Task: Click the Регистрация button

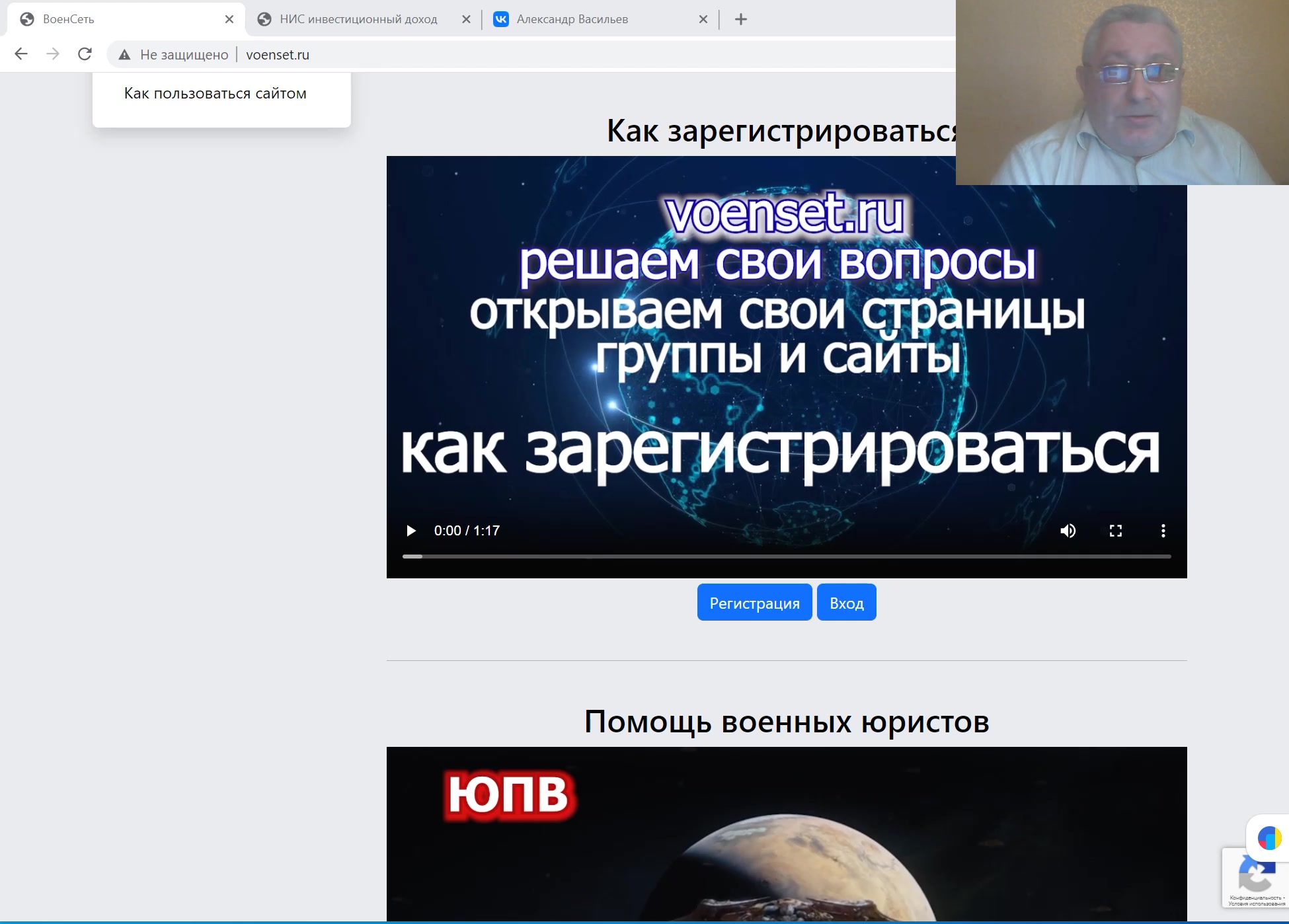Action: point(754,602)
